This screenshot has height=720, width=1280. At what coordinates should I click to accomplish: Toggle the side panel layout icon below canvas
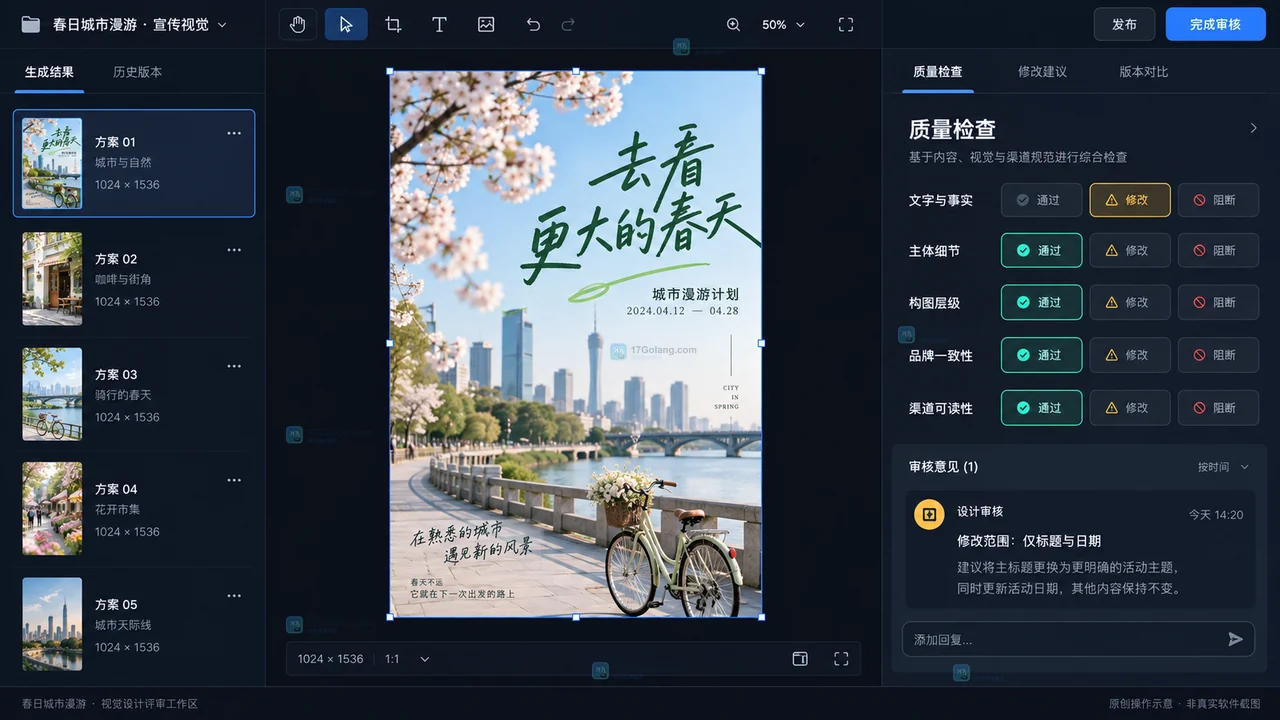tap(800, 659)
